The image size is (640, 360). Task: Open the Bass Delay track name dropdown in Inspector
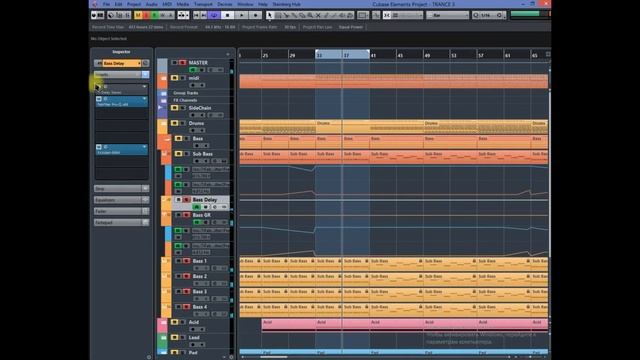click(x=122, y=63)
